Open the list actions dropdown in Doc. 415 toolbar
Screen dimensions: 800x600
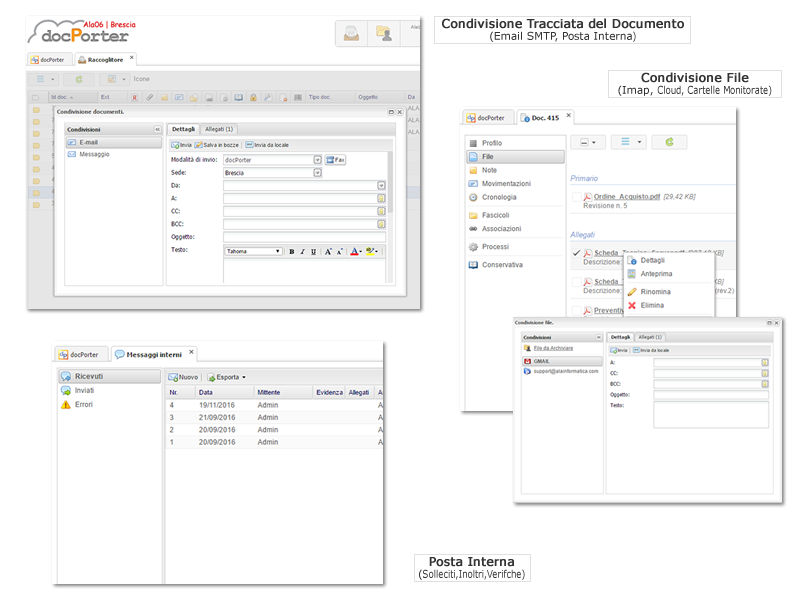click(x=629, y=142)
